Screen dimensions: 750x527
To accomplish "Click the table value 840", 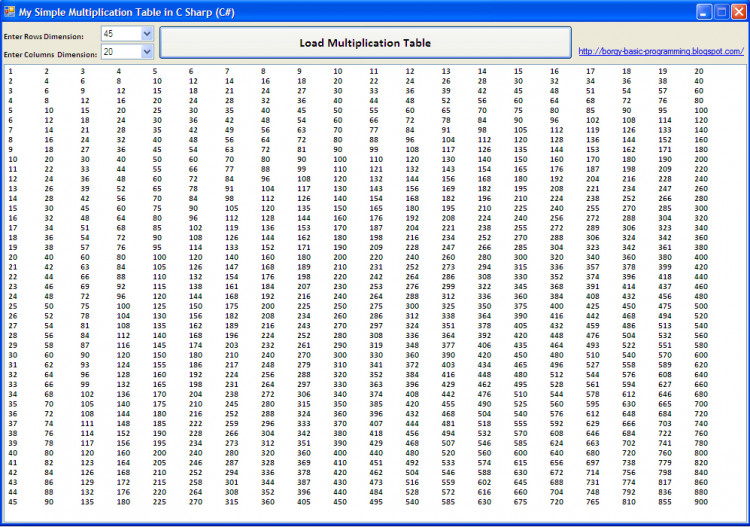I will (x=701, y=472).
